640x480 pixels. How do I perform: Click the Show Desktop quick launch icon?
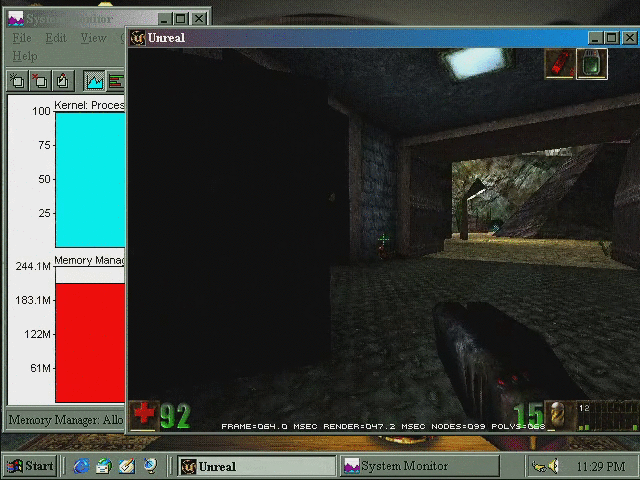tap(127, 466)
